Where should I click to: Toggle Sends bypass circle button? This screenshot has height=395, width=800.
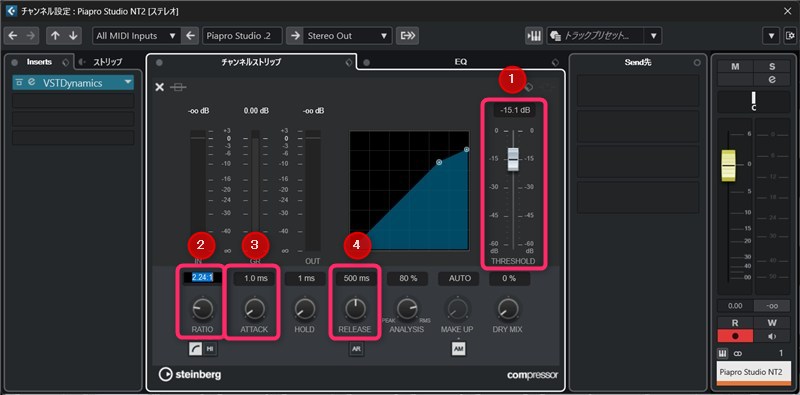(697, 62)
